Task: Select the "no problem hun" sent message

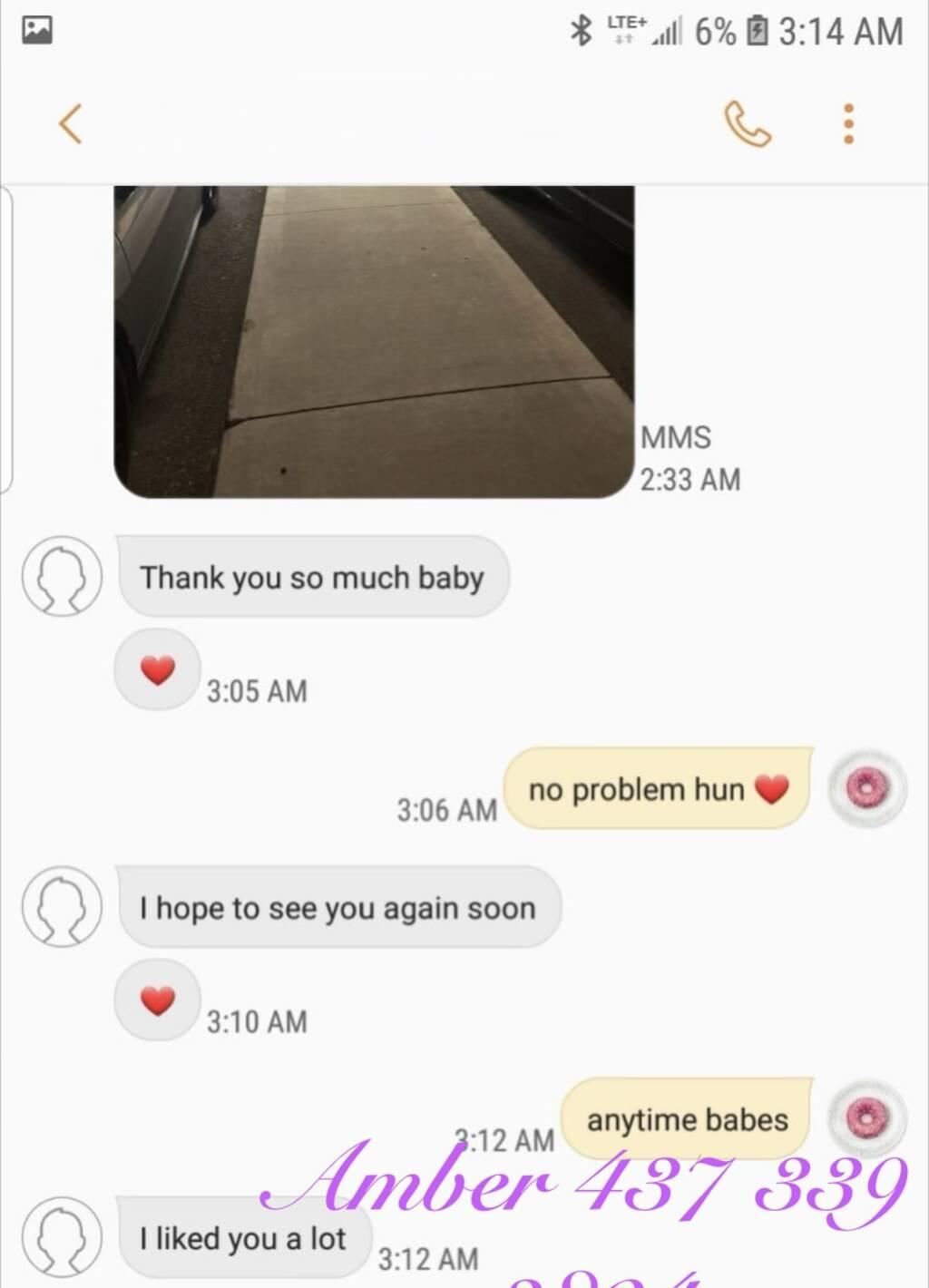Action: point(659,789)
